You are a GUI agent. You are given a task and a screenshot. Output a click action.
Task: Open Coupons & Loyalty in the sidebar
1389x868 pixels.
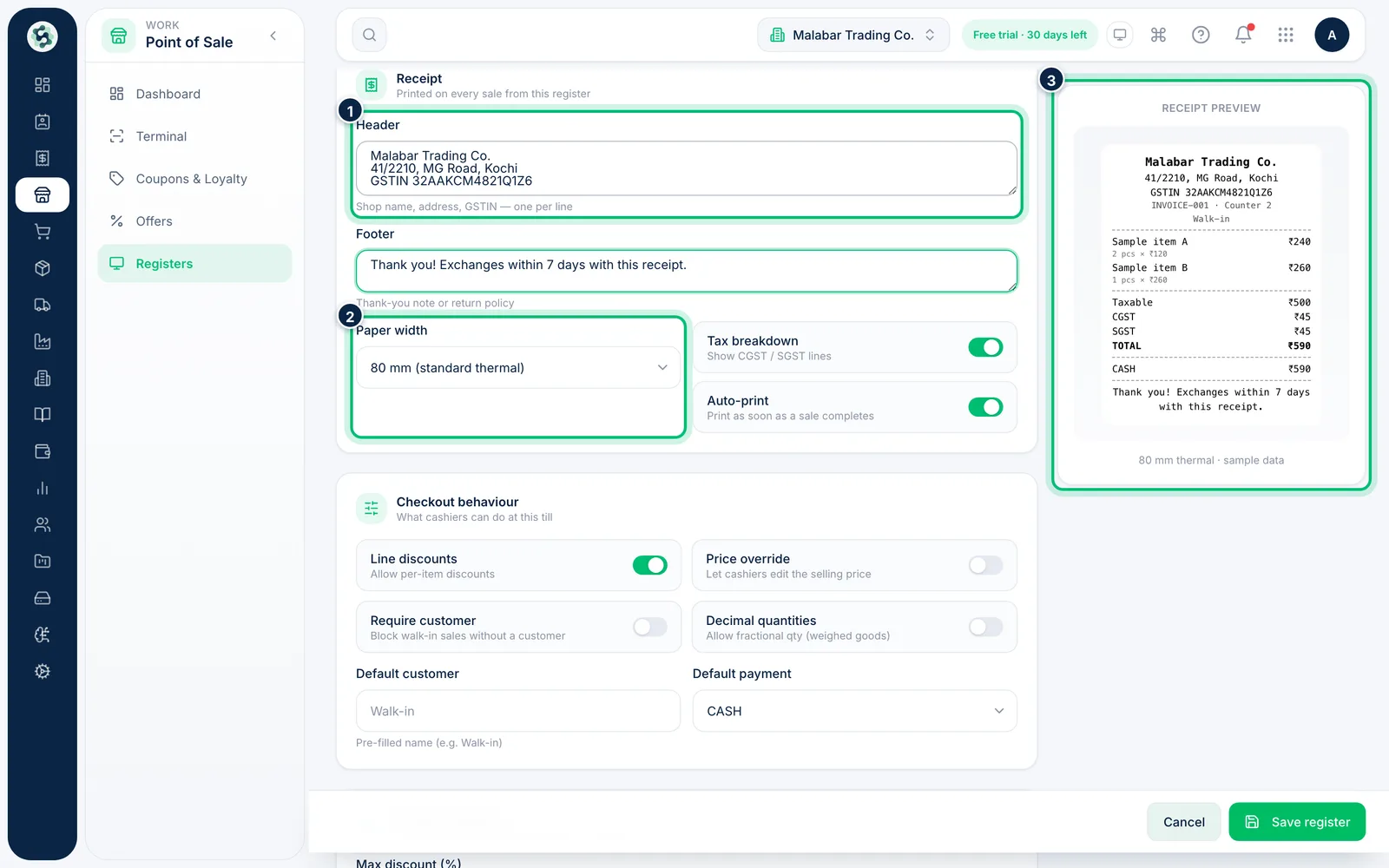point(194,179)
